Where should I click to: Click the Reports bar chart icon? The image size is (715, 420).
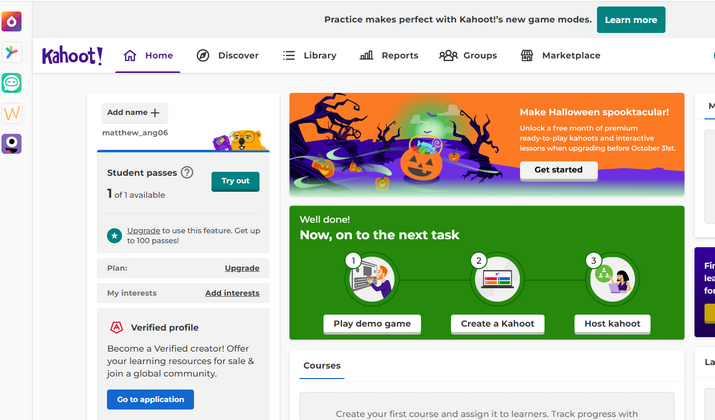coord(366,56)
